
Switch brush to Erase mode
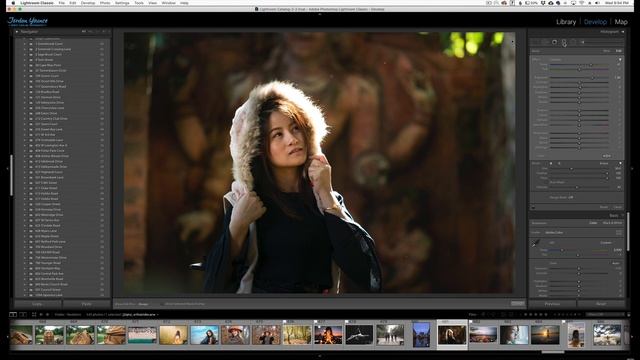[604, 163]
